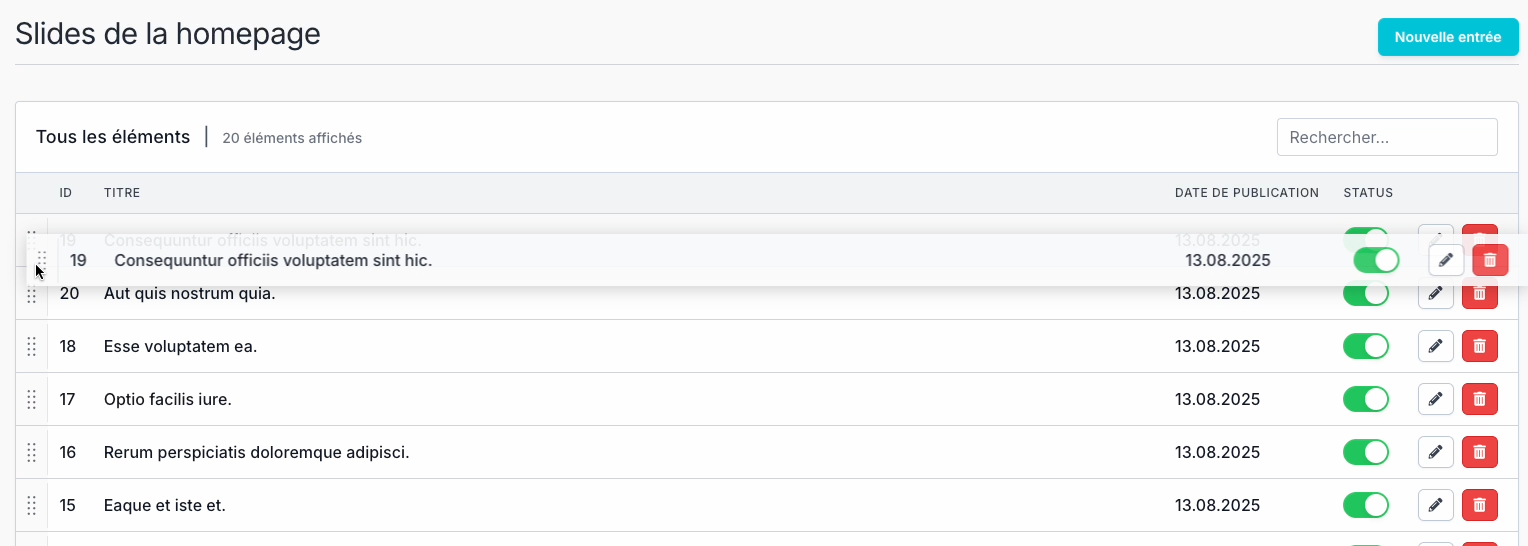Edit the 'Optio facilis iure.' entry

point(1435,399)
